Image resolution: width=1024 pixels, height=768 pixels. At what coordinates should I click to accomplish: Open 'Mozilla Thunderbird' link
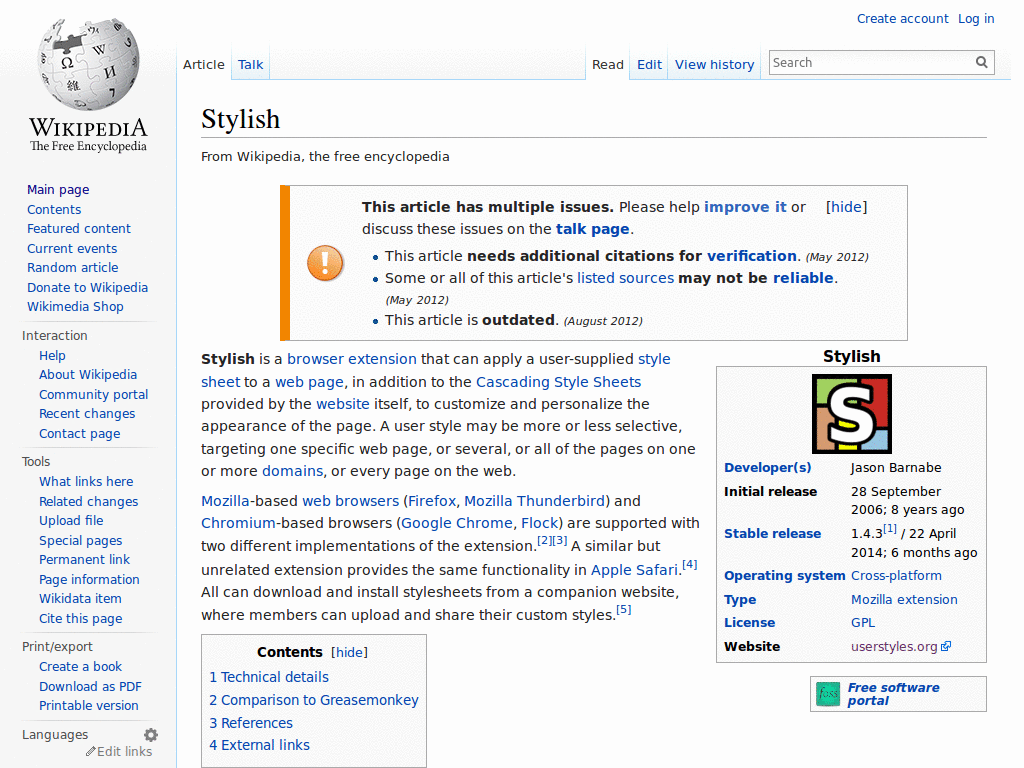[x=534, y=501]
